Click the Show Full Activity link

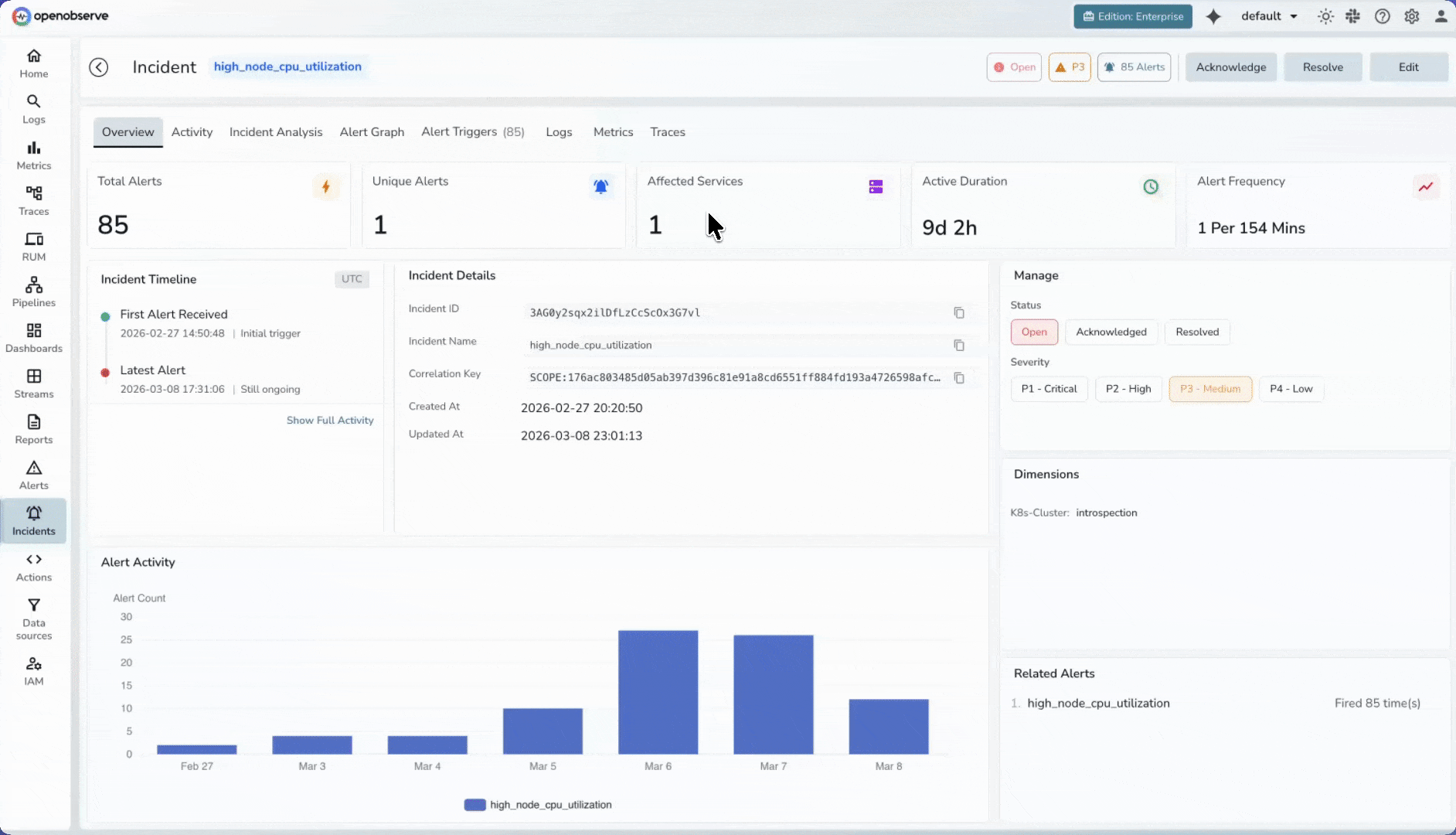coord(330,421)
